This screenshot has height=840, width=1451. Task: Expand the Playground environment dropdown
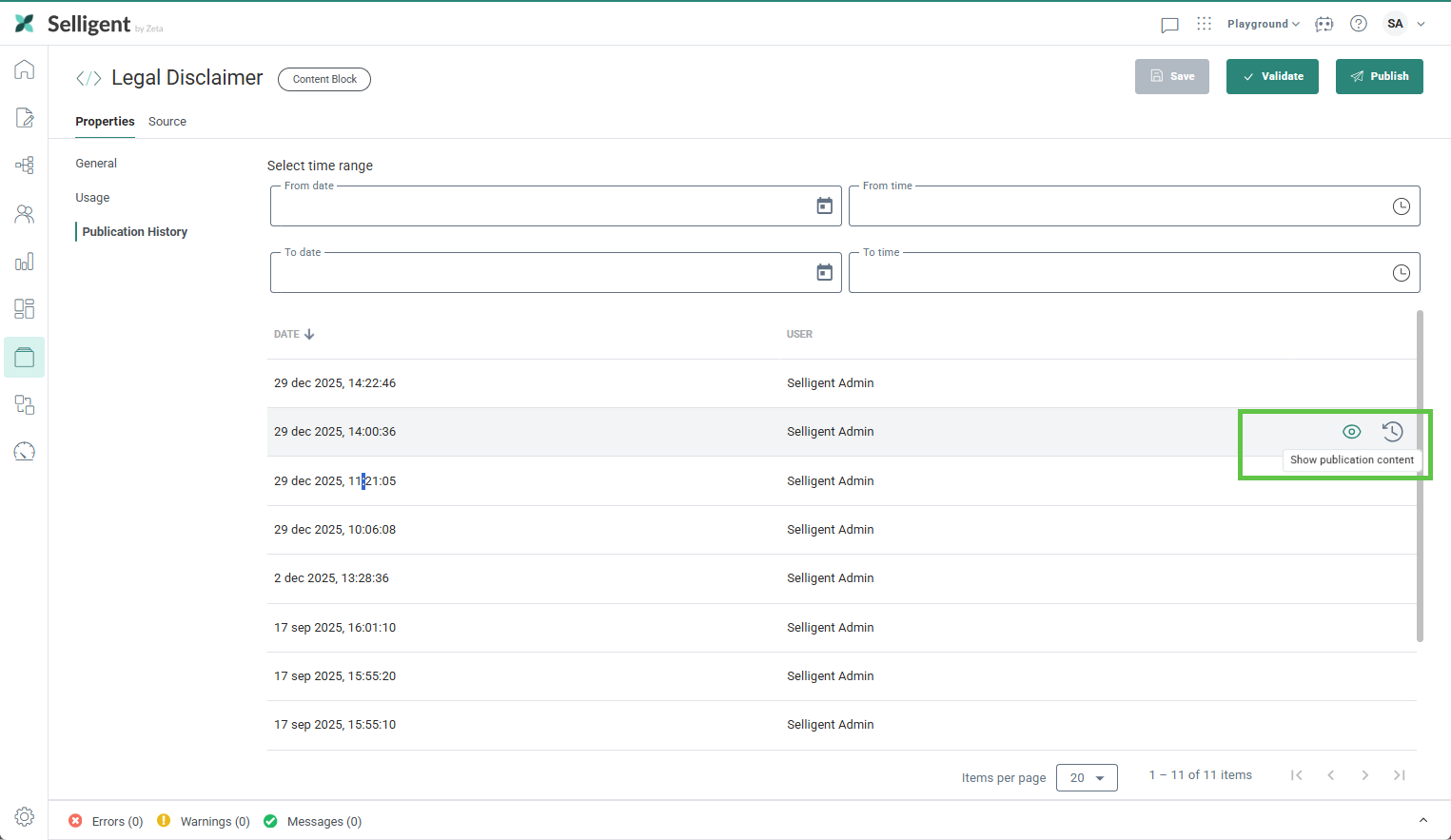click(x=1263, y=24)
